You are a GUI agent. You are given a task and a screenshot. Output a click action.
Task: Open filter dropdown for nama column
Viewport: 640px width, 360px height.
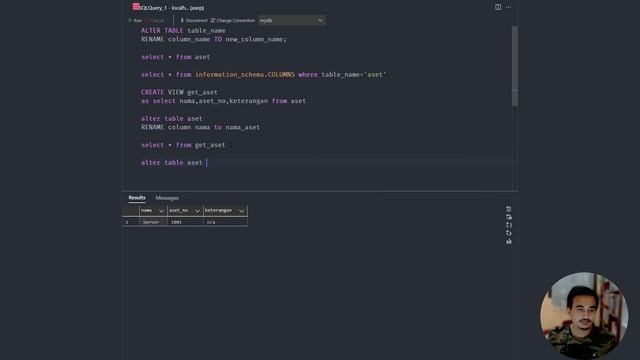(161, 211)
